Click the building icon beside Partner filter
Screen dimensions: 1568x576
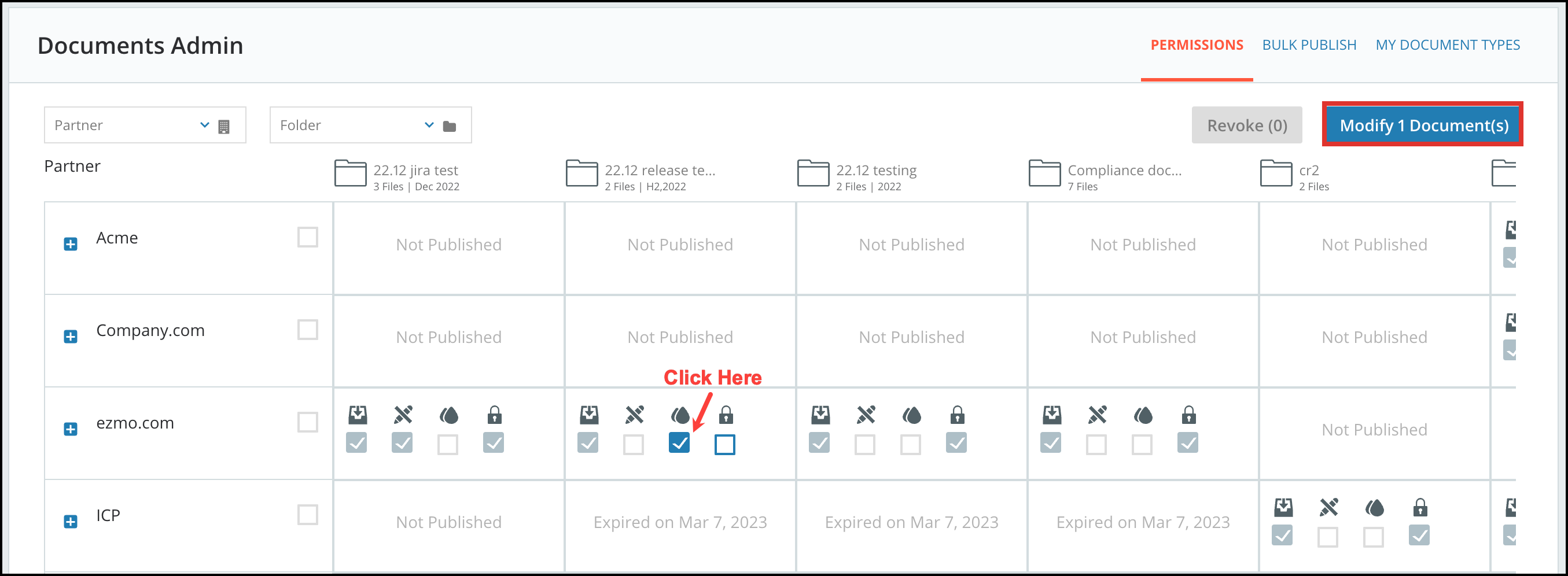224,127
